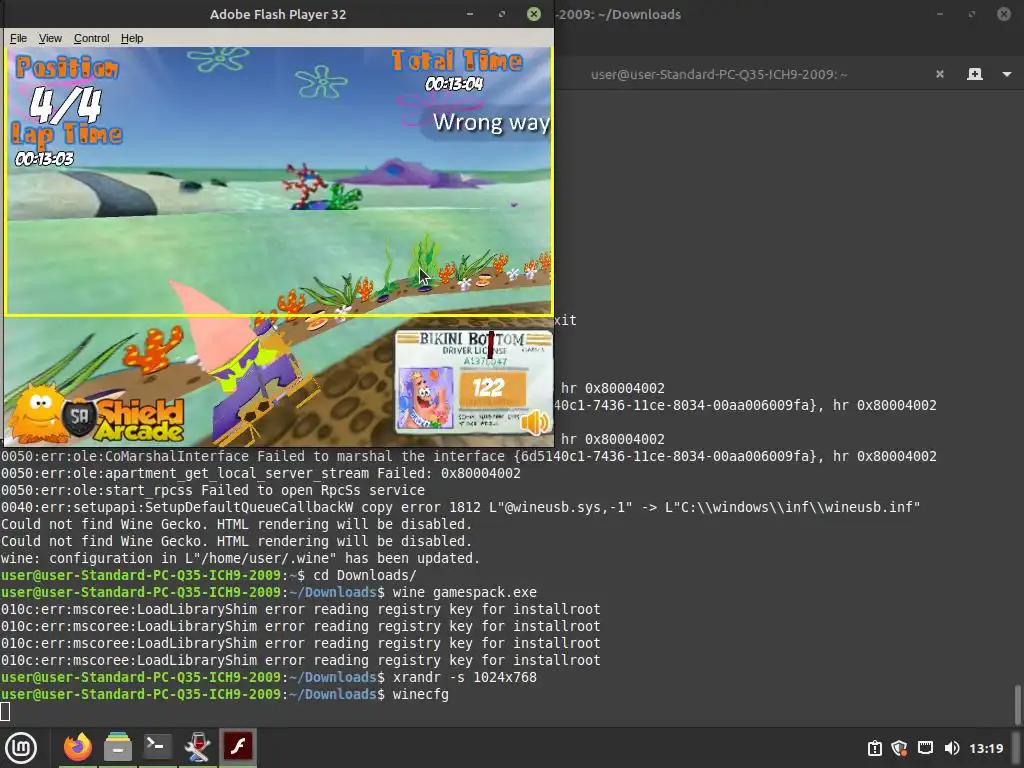Click the terminal vertical scrollbar
The width and height of the screenshot is (1024, 768).
coord(1017,704)
